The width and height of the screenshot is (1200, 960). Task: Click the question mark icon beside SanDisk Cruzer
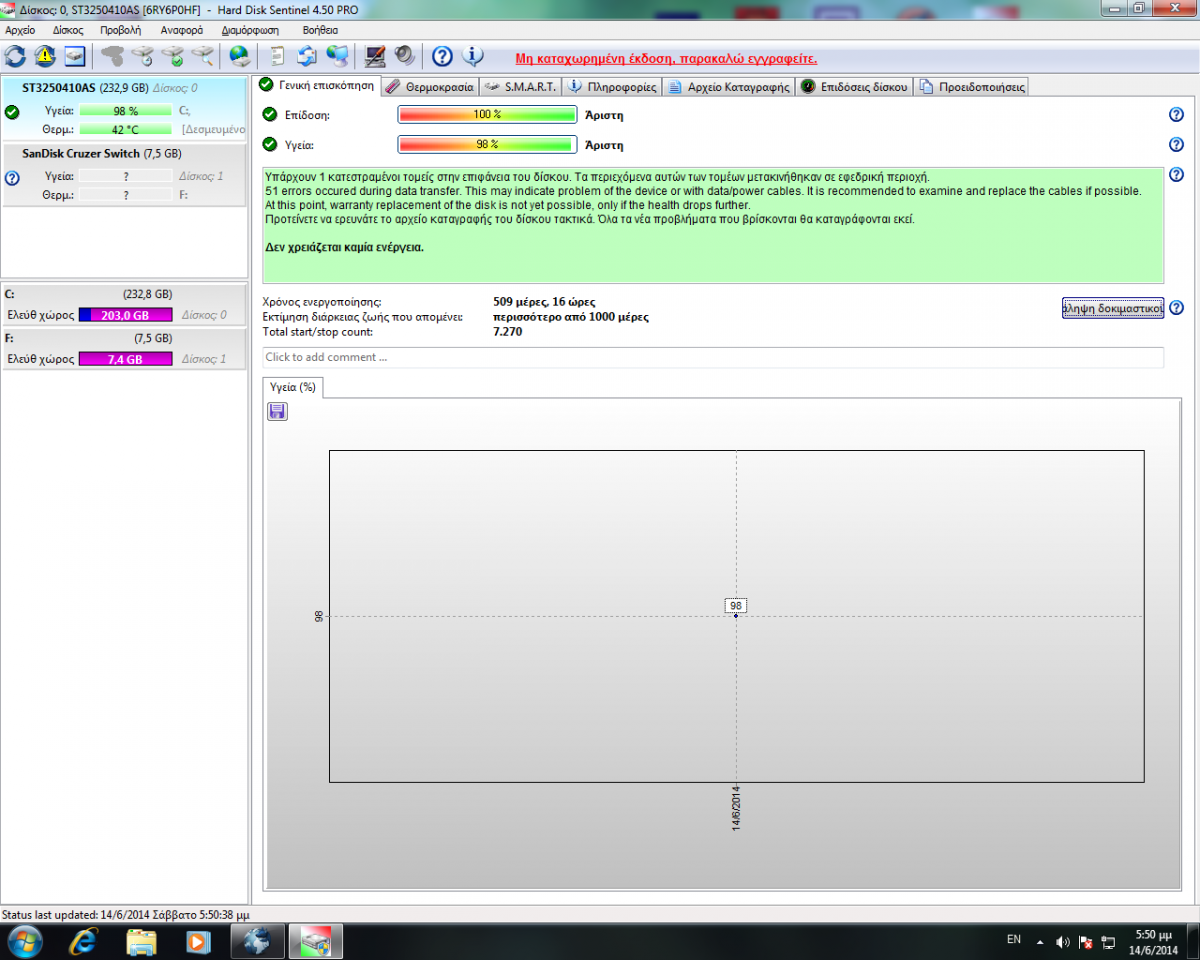click(12, 178)
